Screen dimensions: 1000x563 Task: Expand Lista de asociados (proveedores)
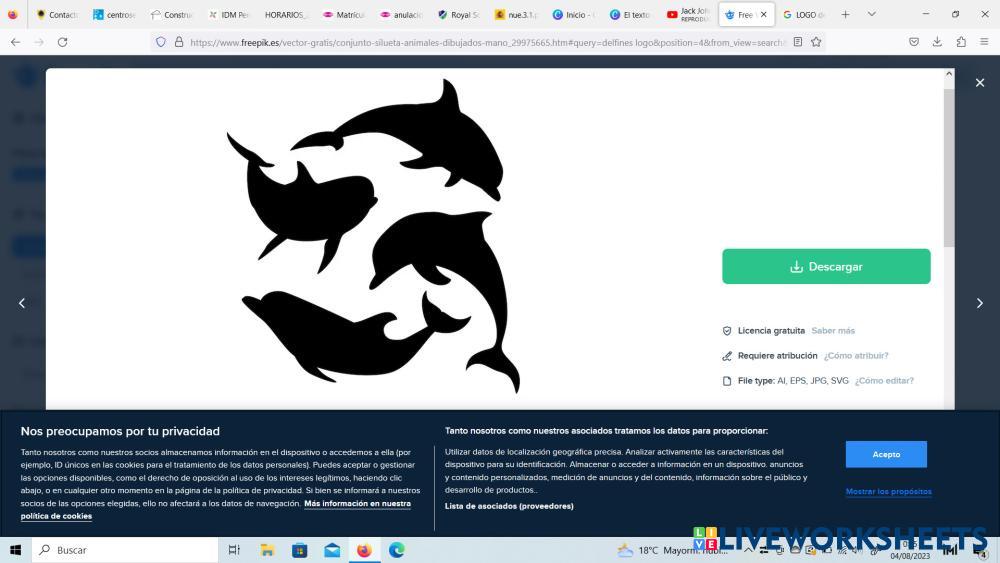pyautogui.click(x=509, y=506)
